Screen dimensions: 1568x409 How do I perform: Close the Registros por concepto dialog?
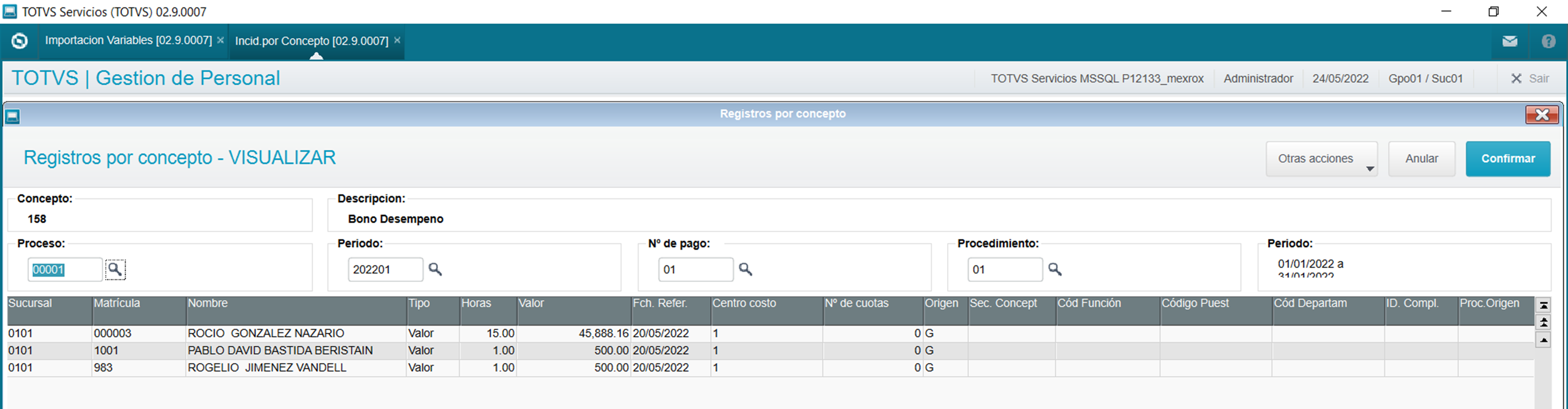(x=1542, y=114)
